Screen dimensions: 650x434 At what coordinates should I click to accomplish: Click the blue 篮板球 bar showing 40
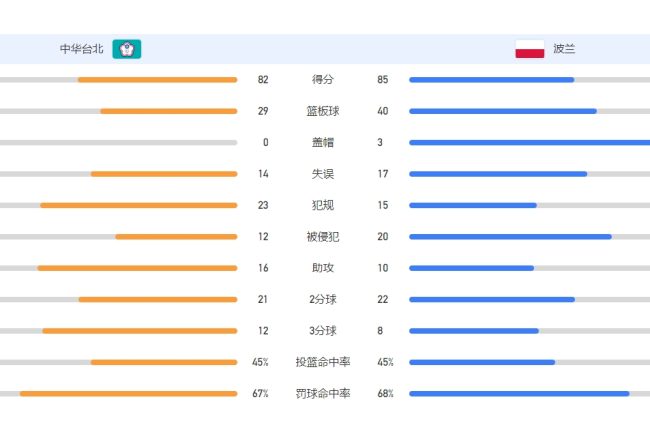point(503,111)
